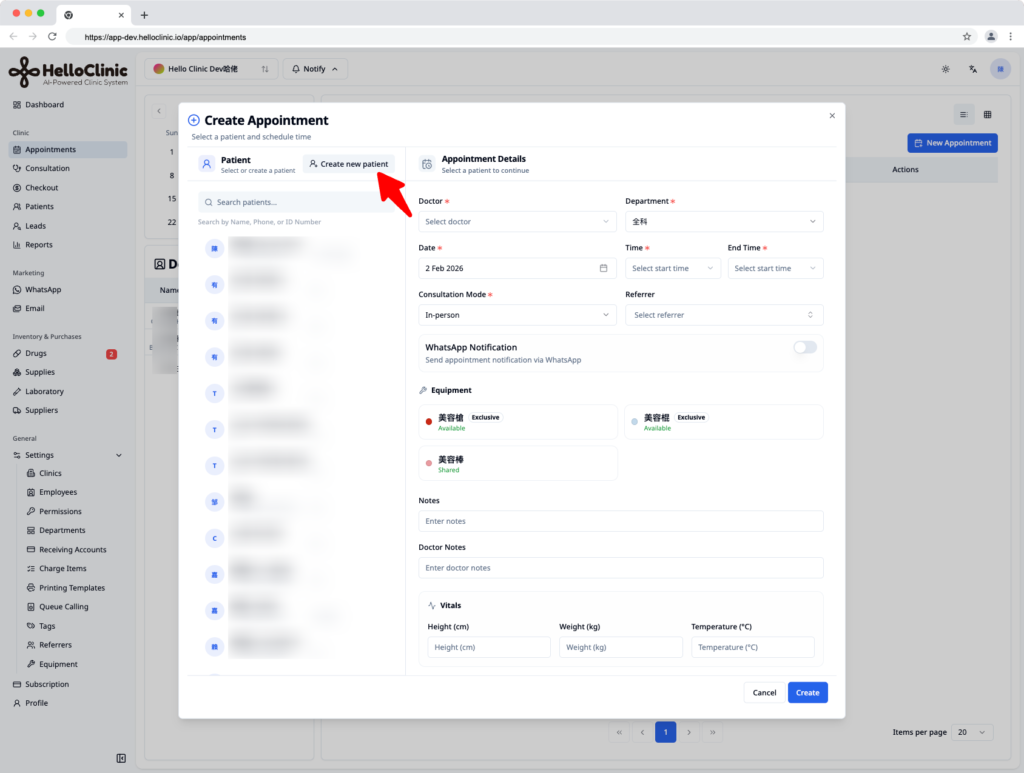Open the Select doctor dropdown
The height and width of the screenshot is (773, 1024).
coord(517,222)
